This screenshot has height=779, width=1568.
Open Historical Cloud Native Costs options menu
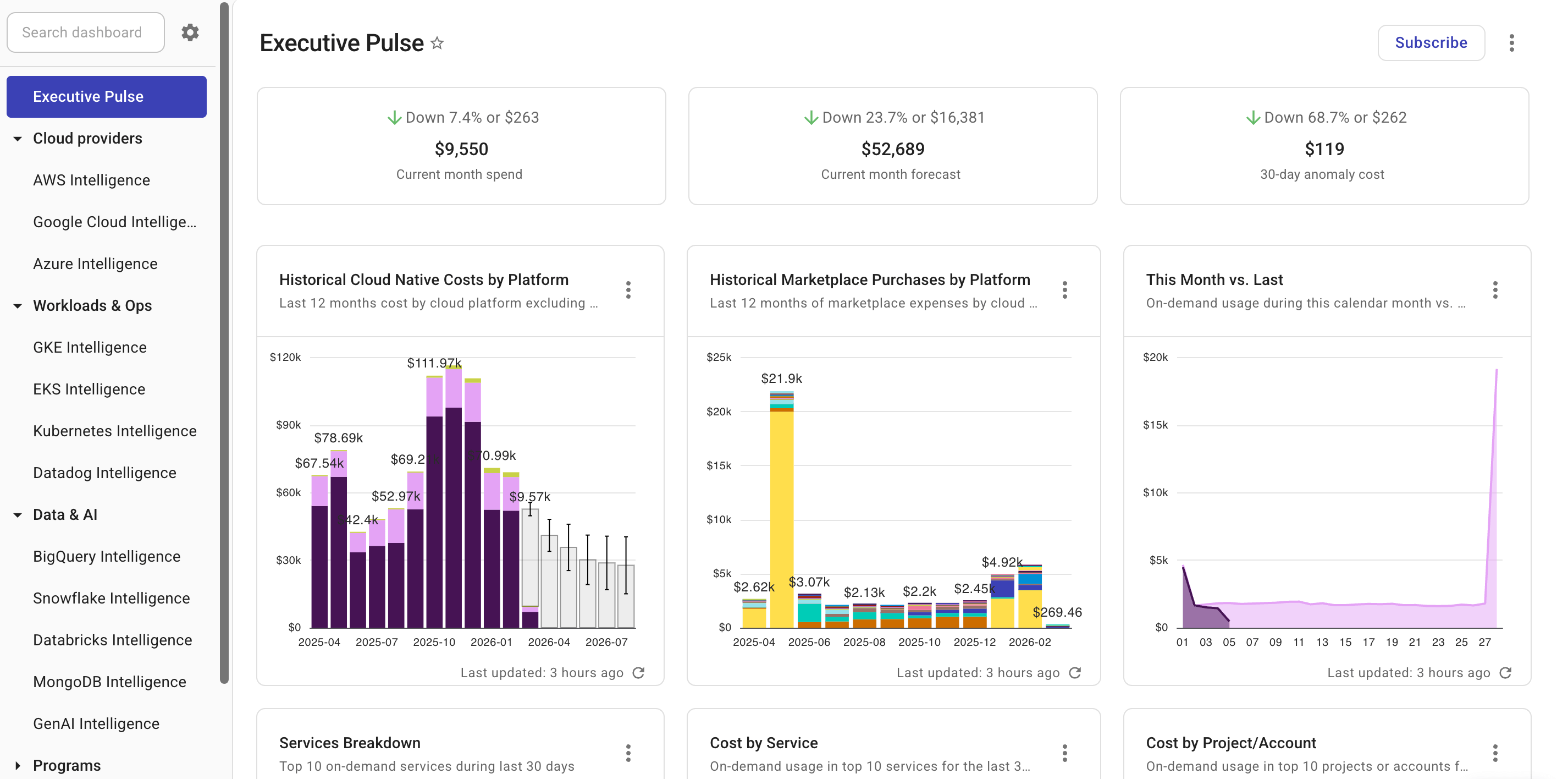(x=628, y=290)
